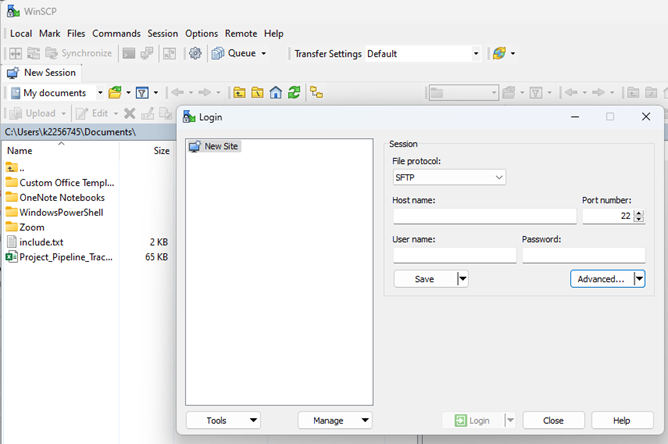The height and width of the screenshot is (444, 668).
Task: Go to local parent directory icon
Action: pyautogui.click(x=239, y=92)
